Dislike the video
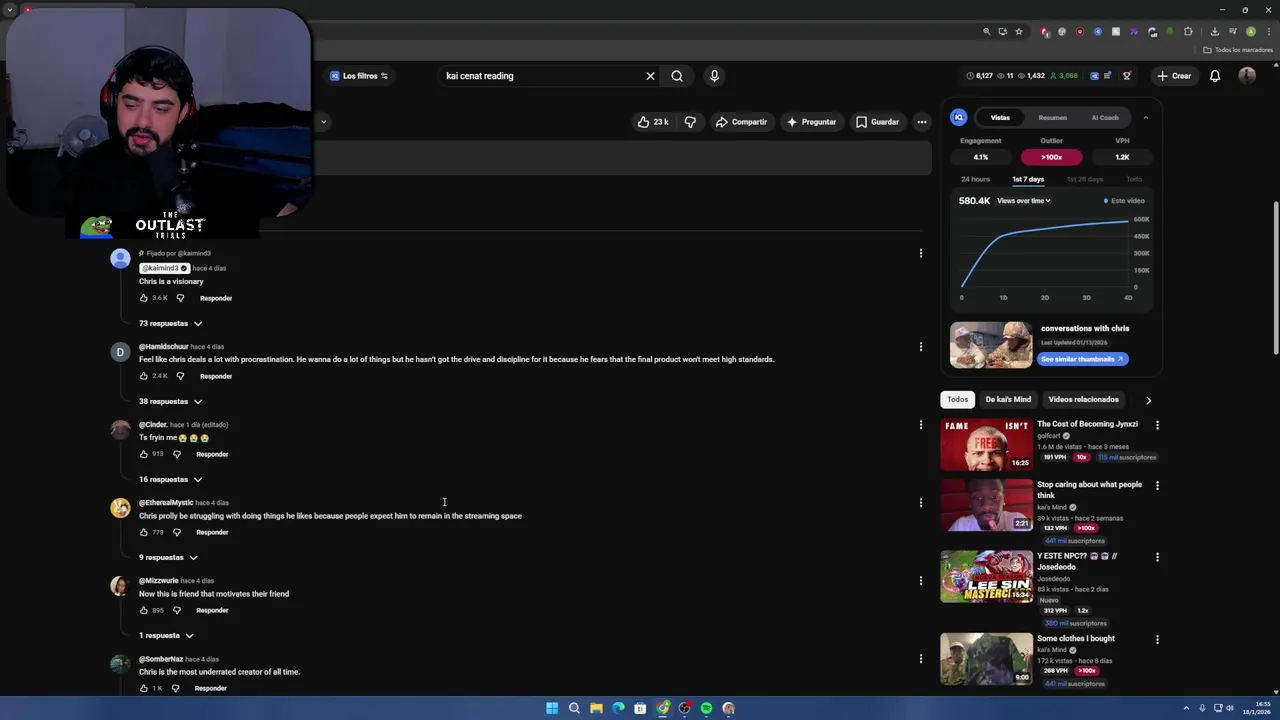 tap(690, 122)
